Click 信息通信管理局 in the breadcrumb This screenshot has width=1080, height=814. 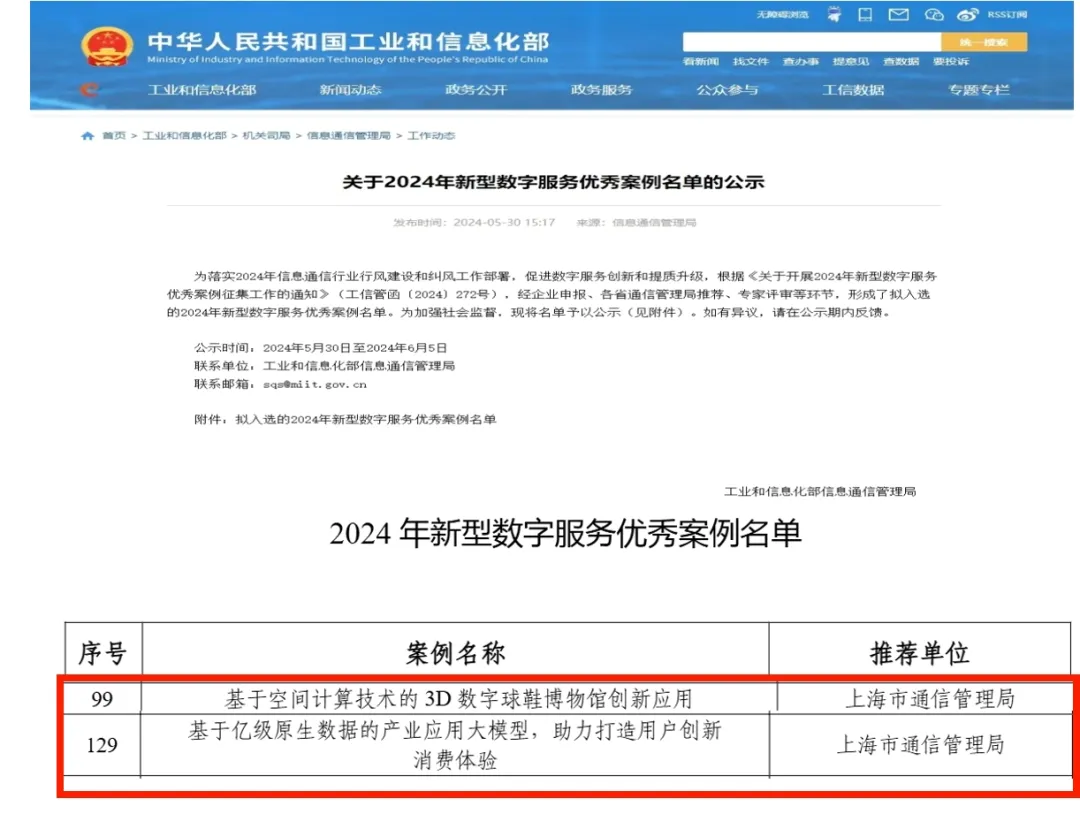click(349, 136)
